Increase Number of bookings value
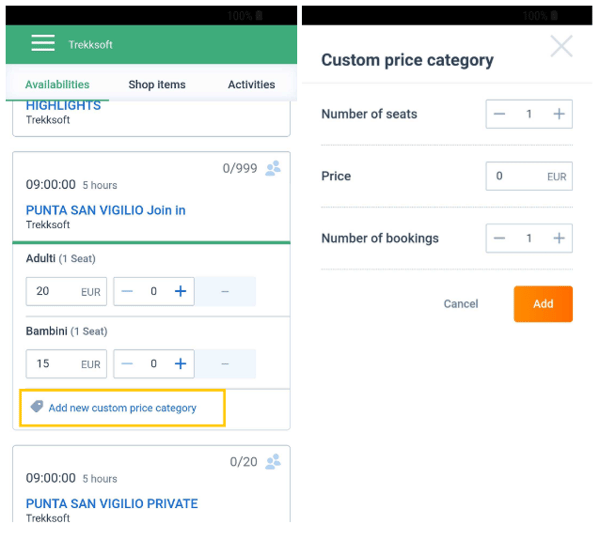The image size is (600, 555). point(559,238)
